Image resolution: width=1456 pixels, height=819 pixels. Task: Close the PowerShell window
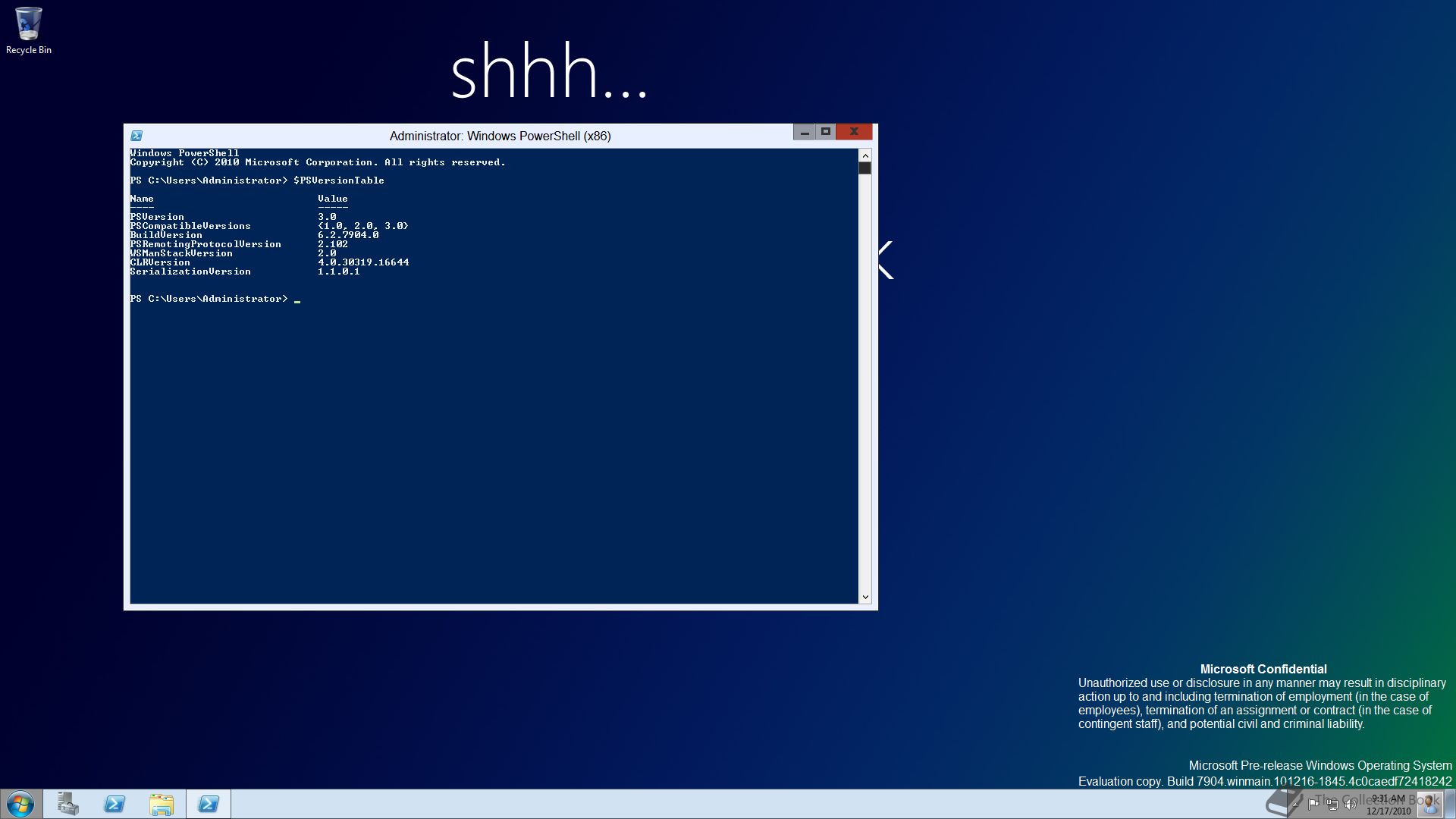(x=854, y=132)
